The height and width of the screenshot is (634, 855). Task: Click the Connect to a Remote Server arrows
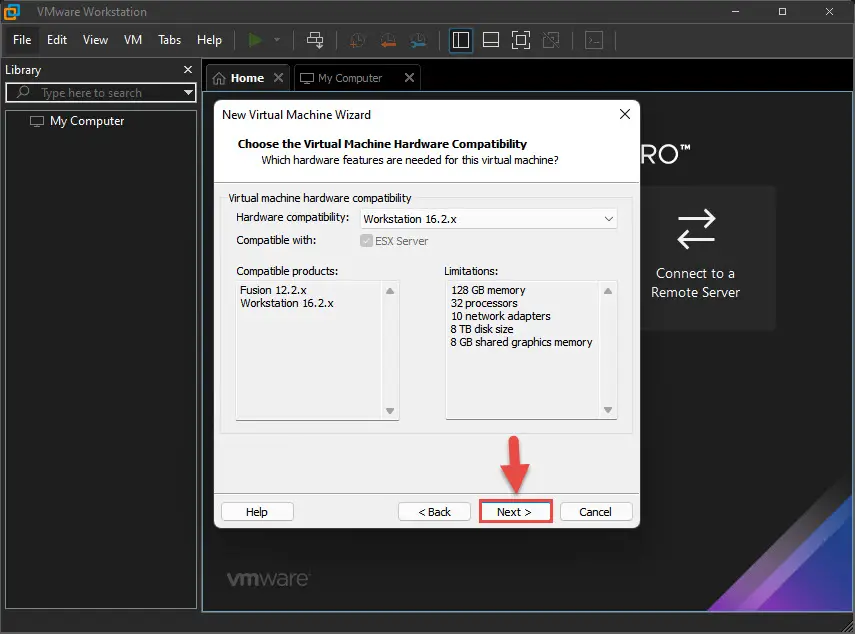pos(696,229)
